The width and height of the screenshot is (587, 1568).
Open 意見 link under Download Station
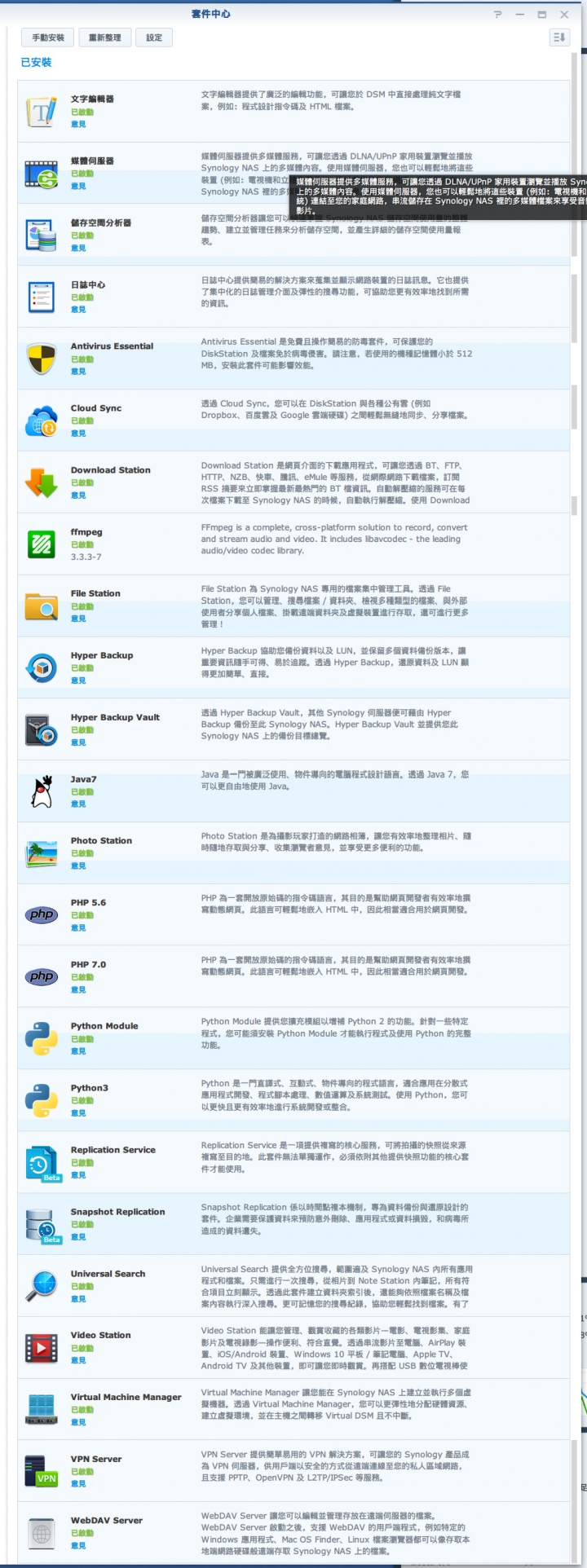click(78, 496)
